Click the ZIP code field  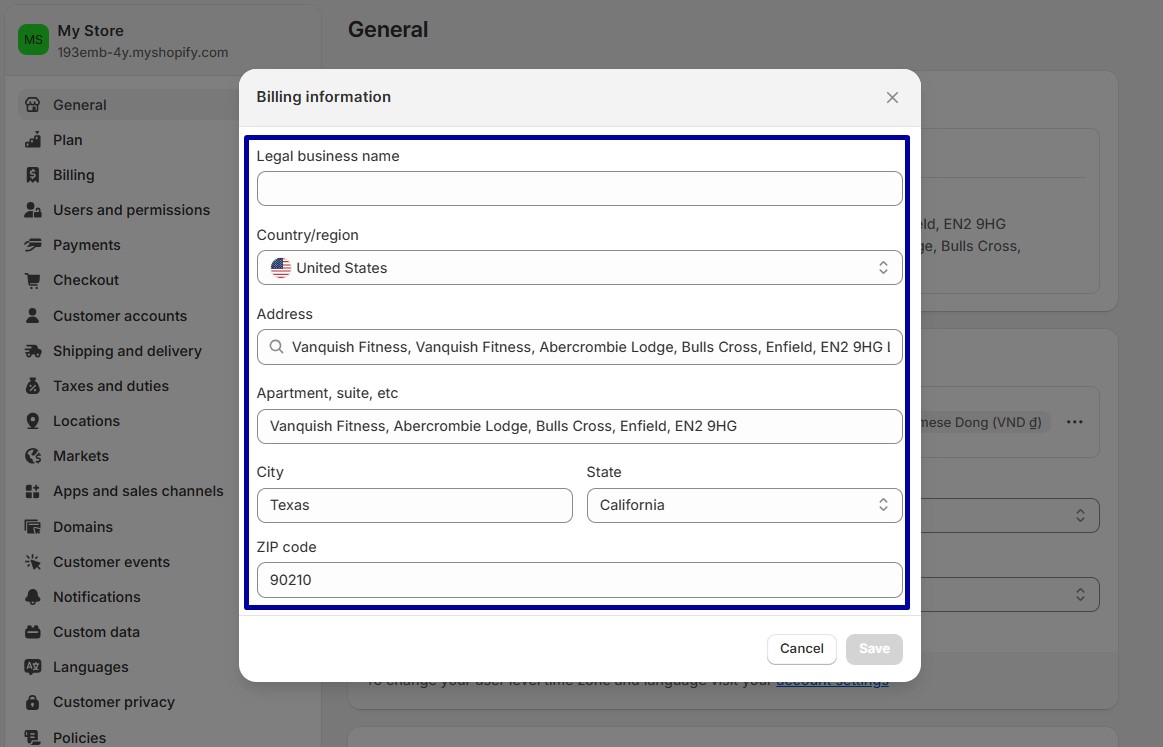tap(579, 579)
